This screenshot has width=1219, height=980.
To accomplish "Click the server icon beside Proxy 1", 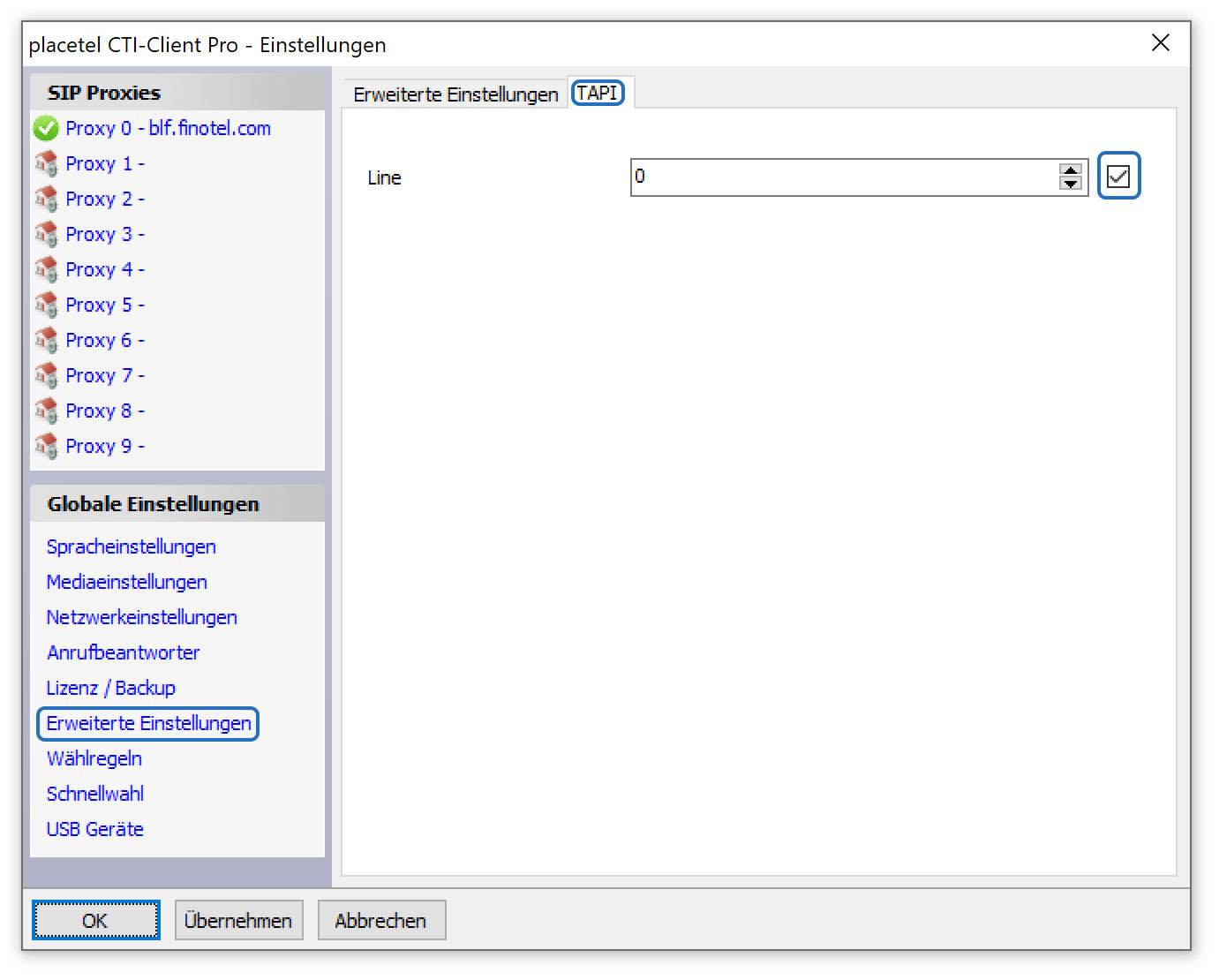I will (x=46, y=164).
